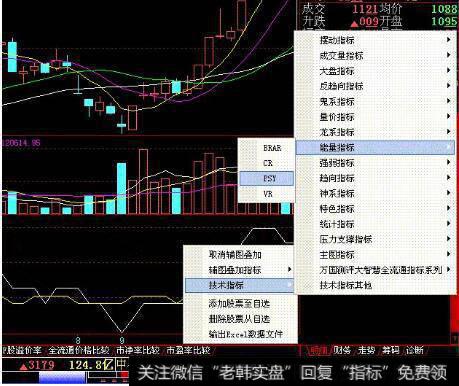The width and height of the screenshot is (459, 386).
Task: Switch to 筹码 tab
Action: 390,350
